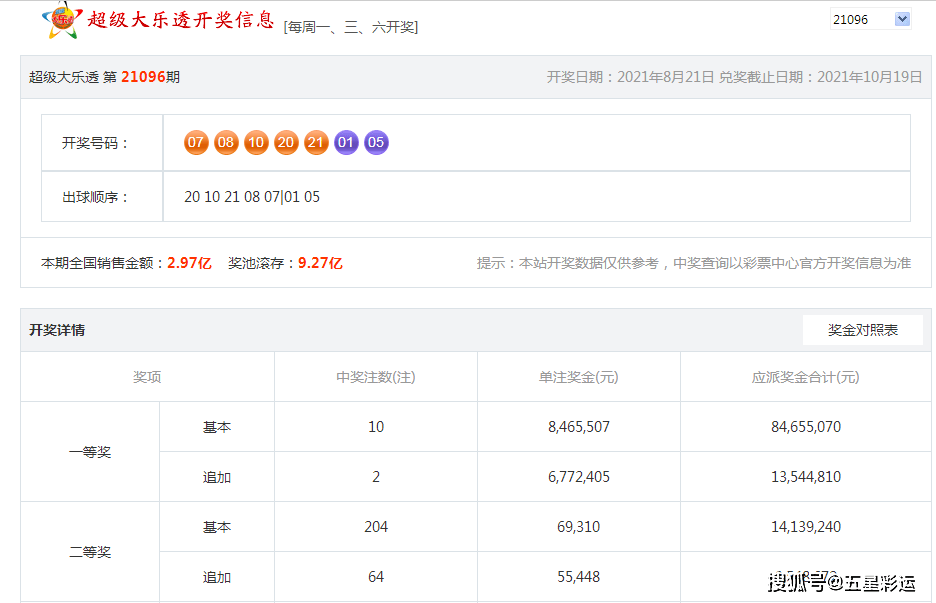
Task: Open the issue number dropdown arrow
Action: (902, 20)
